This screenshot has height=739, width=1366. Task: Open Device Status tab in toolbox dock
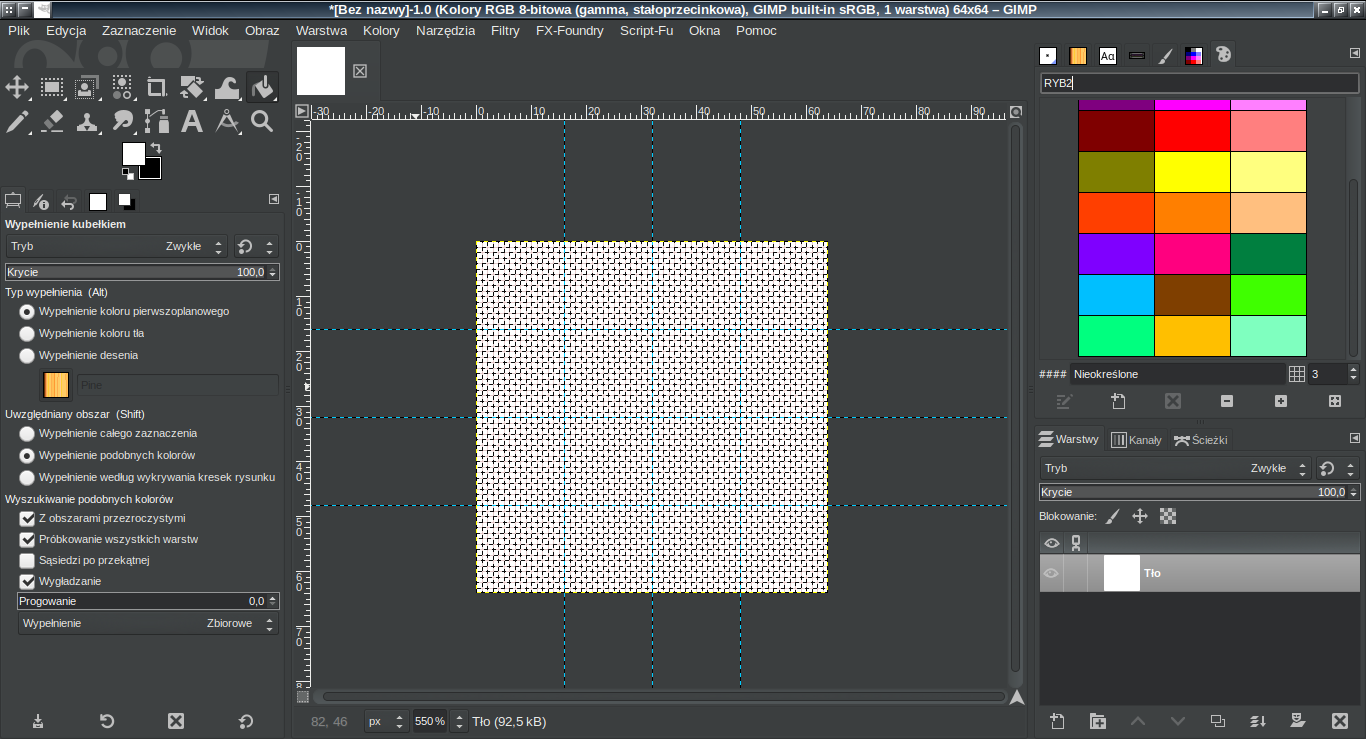[41, 201]
